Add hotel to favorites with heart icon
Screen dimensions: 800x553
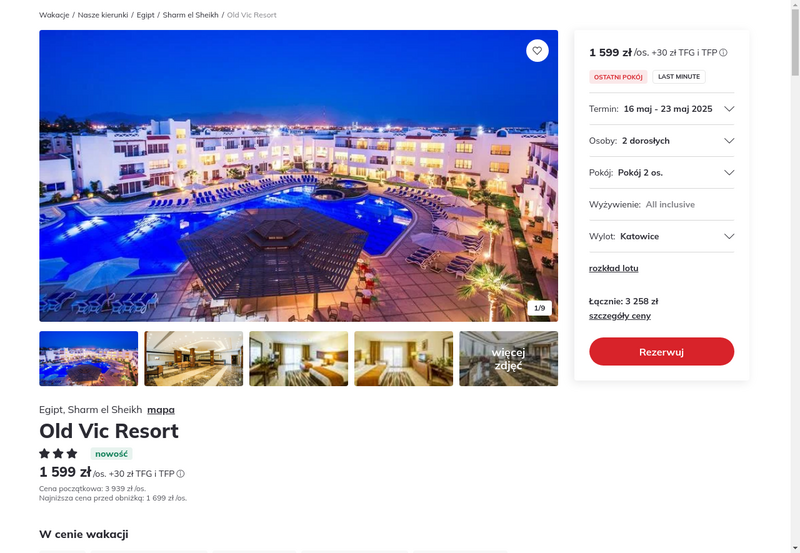(x=537, y=51)
